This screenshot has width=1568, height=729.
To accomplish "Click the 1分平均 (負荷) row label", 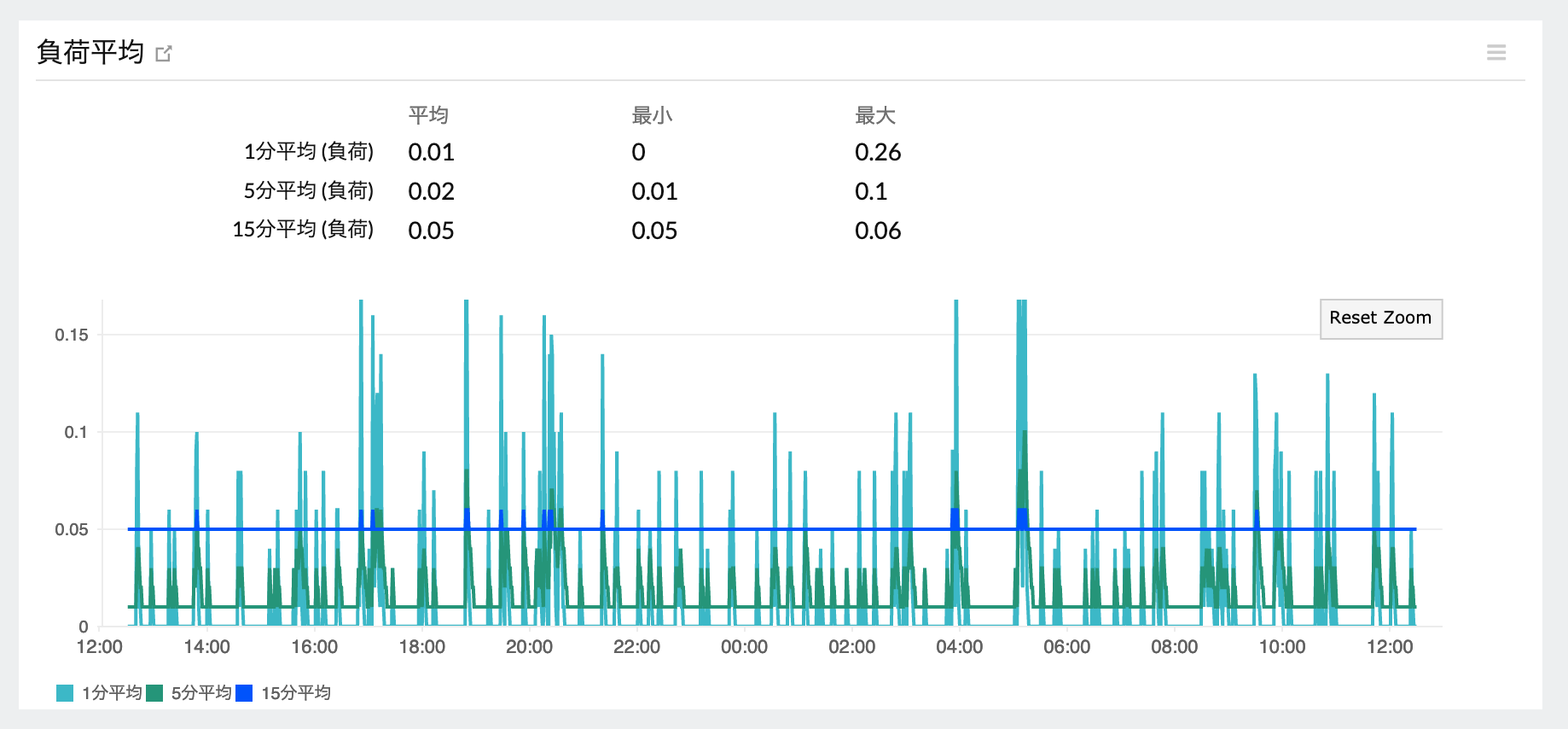I will [309, 152].
